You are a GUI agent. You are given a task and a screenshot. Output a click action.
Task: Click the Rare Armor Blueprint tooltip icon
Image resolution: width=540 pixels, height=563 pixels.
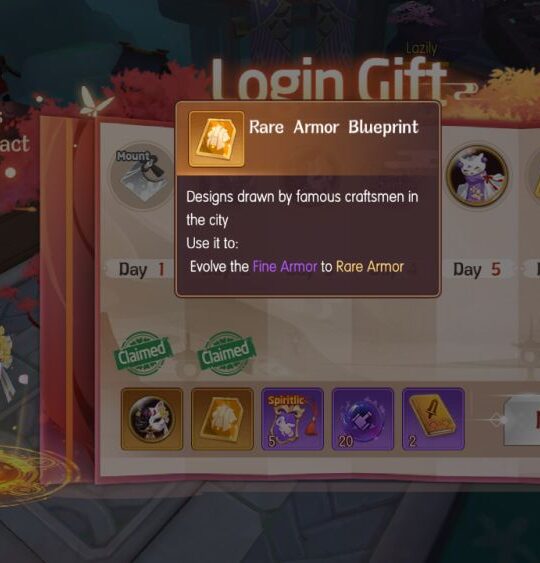coord(217,139)
